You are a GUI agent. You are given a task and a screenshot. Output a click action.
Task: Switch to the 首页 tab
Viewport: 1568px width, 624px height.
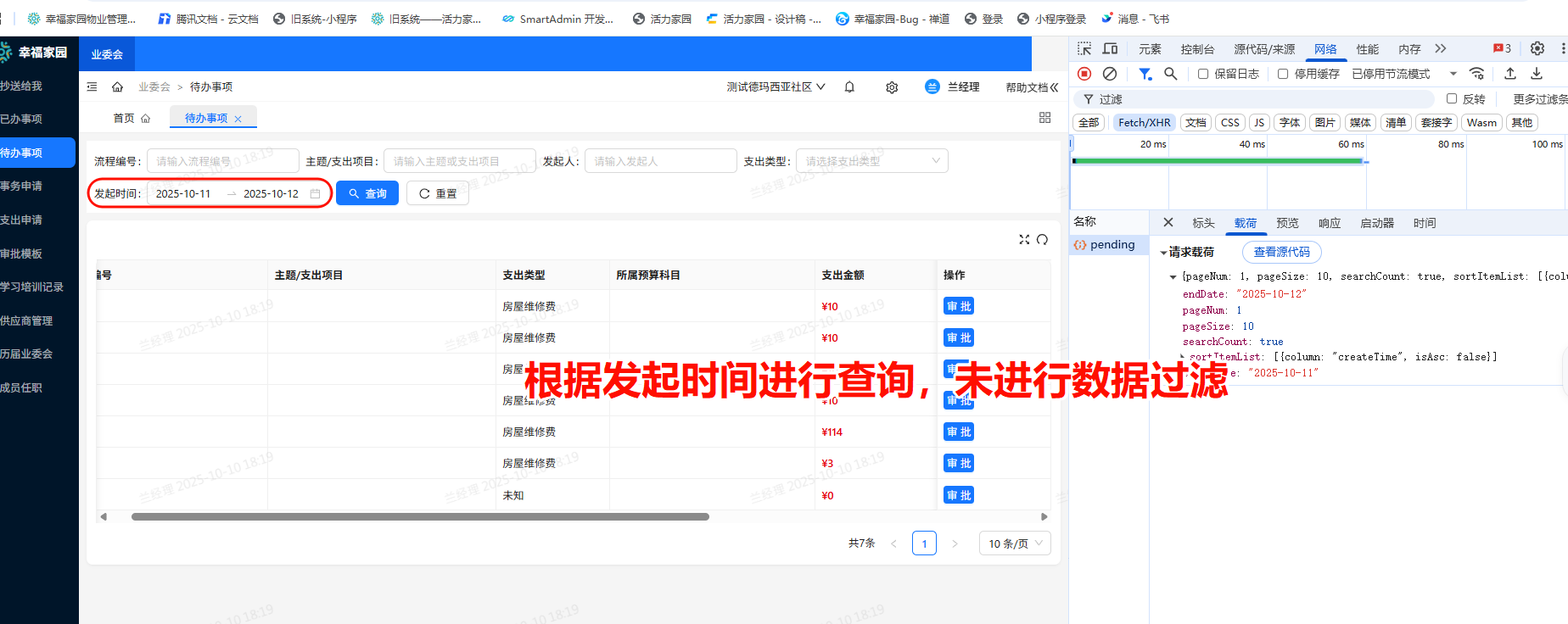[x=132, y=118]
